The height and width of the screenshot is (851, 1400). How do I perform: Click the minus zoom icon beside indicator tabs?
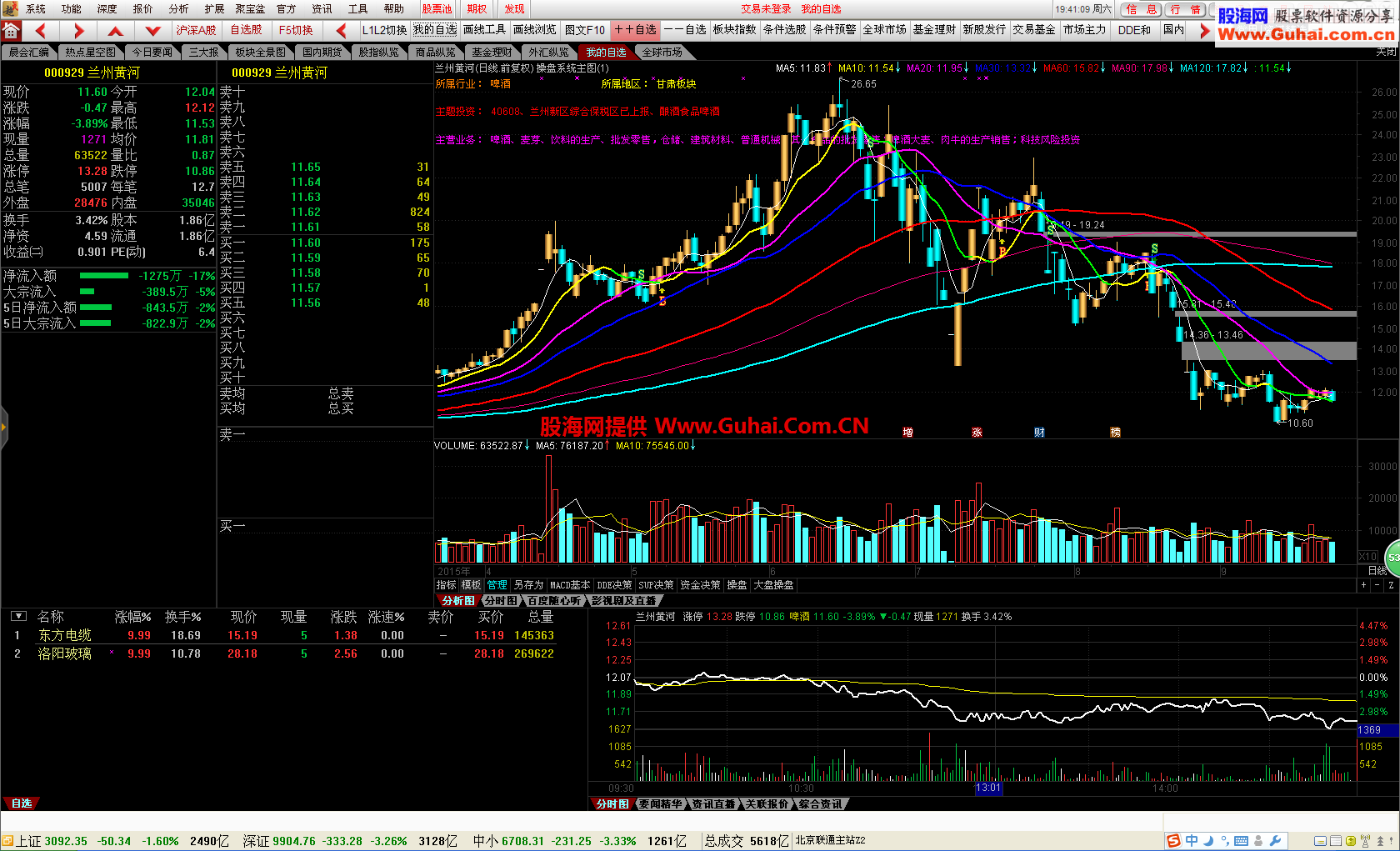1377,585
